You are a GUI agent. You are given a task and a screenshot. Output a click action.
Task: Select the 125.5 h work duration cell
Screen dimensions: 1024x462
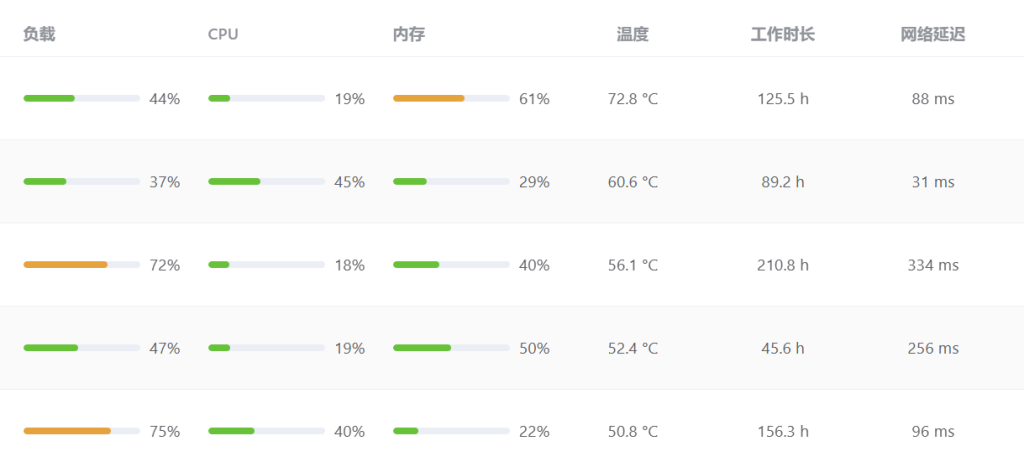coord(782,99)
